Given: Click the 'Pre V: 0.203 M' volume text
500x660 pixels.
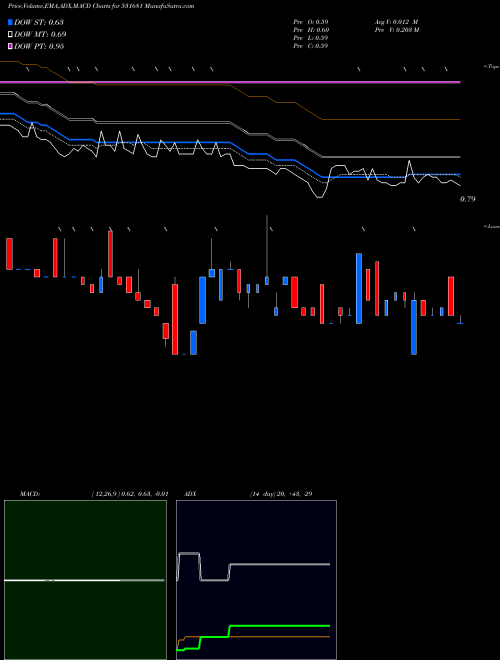Looking at the screenshot, I should click(x=397, y=30).
